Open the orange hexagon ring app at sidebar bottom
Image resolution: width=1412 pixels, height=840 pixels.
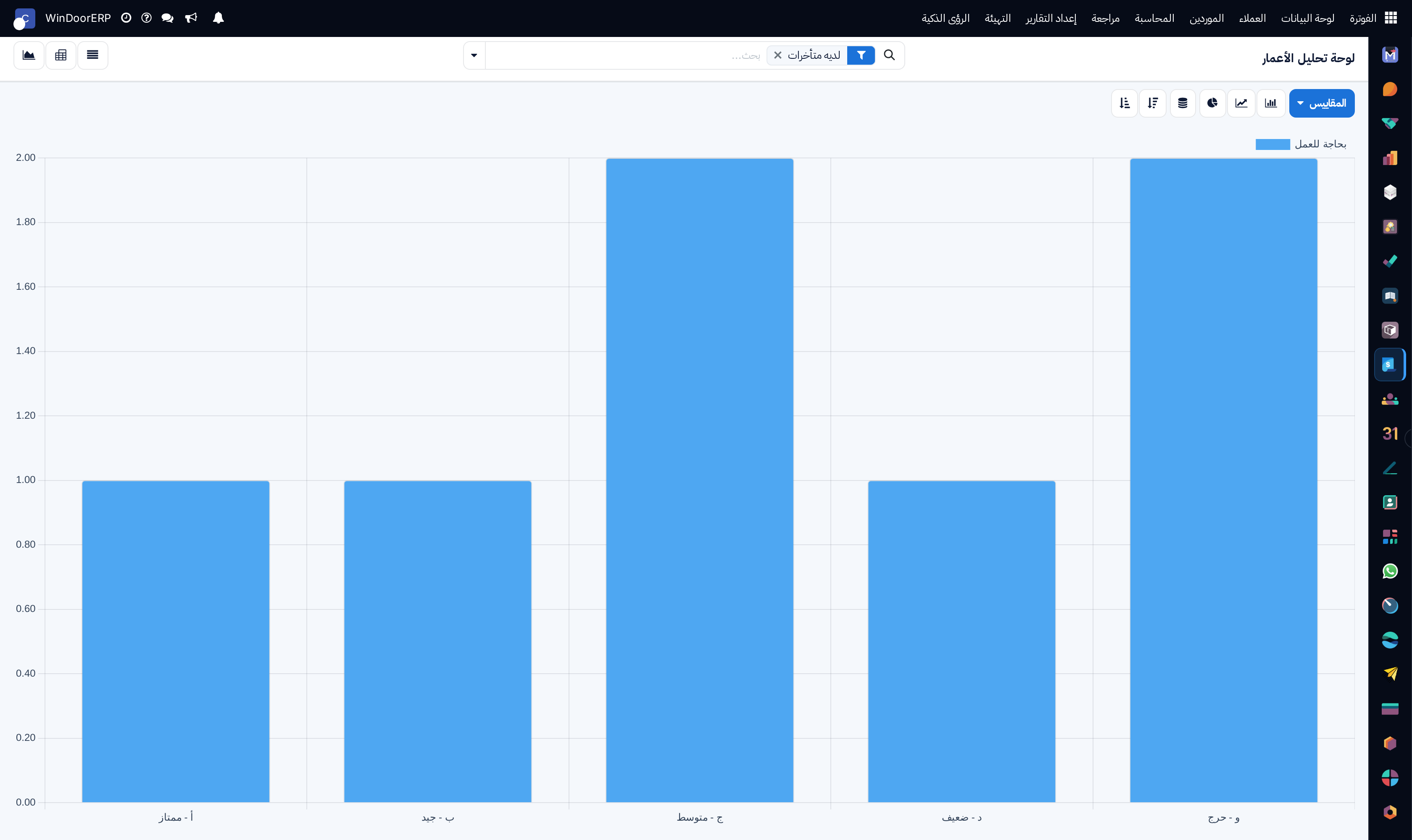click(1390, 812)
